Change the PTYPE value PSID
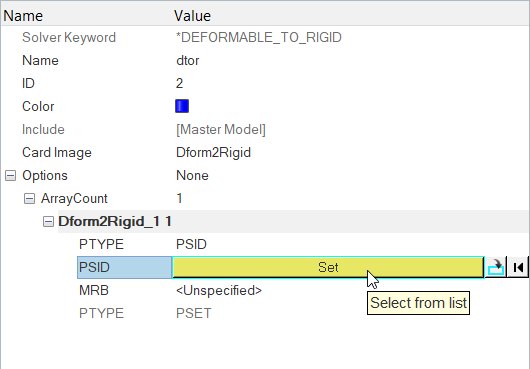 click(x=191, y=244)
